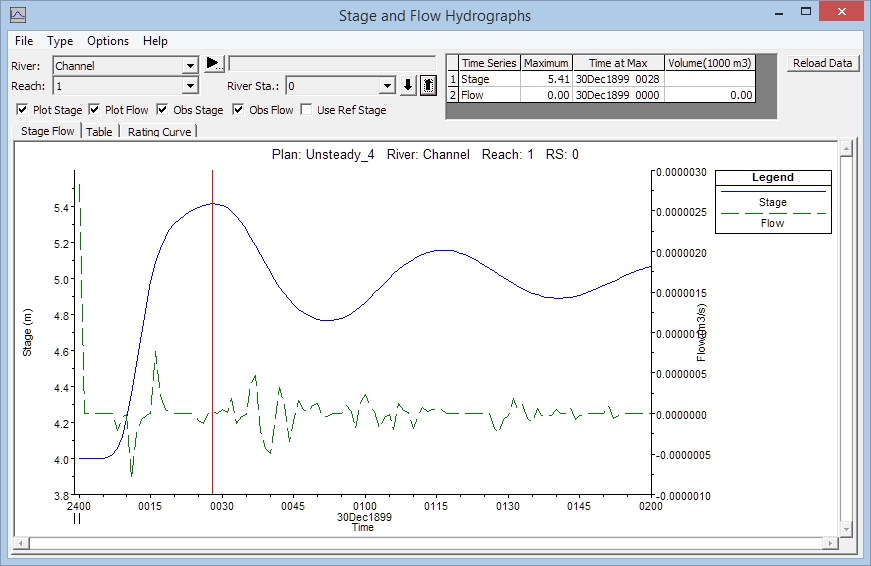Click the Flow legend entry

tap(773, 223)
